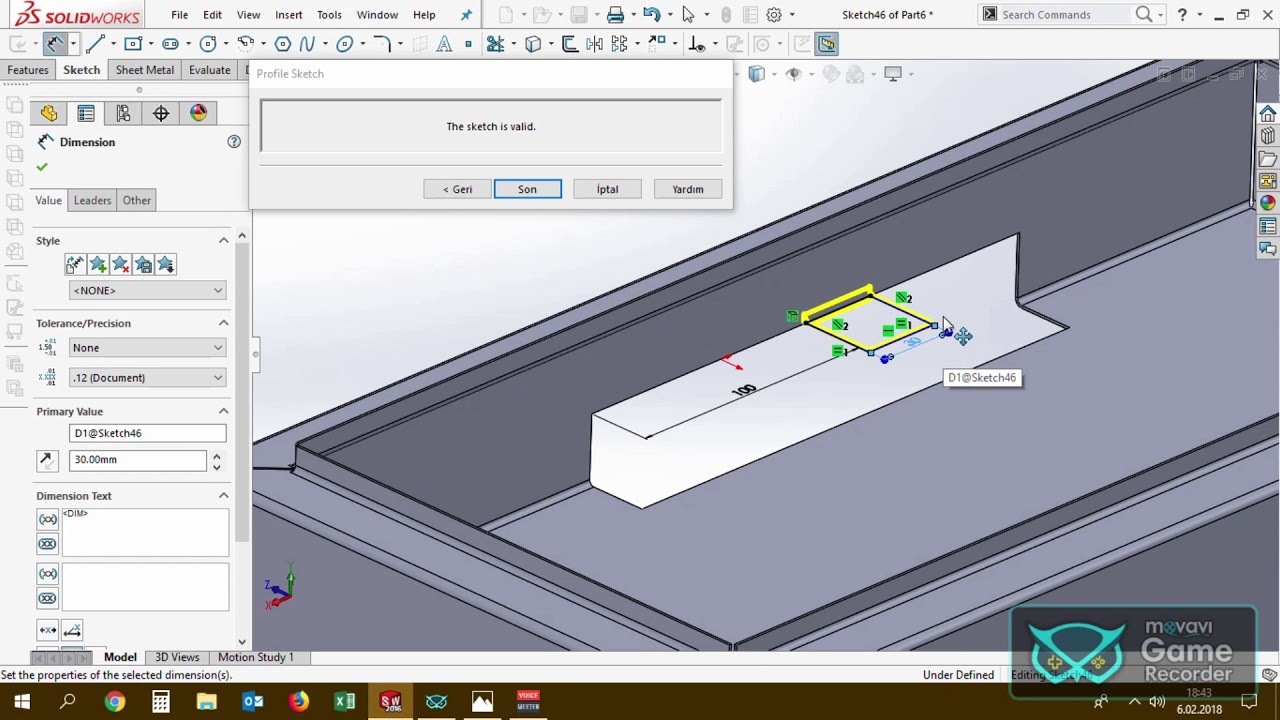The image size is (1280, 720).
Task: Open the File menu
Action: [x=179, y=15]
